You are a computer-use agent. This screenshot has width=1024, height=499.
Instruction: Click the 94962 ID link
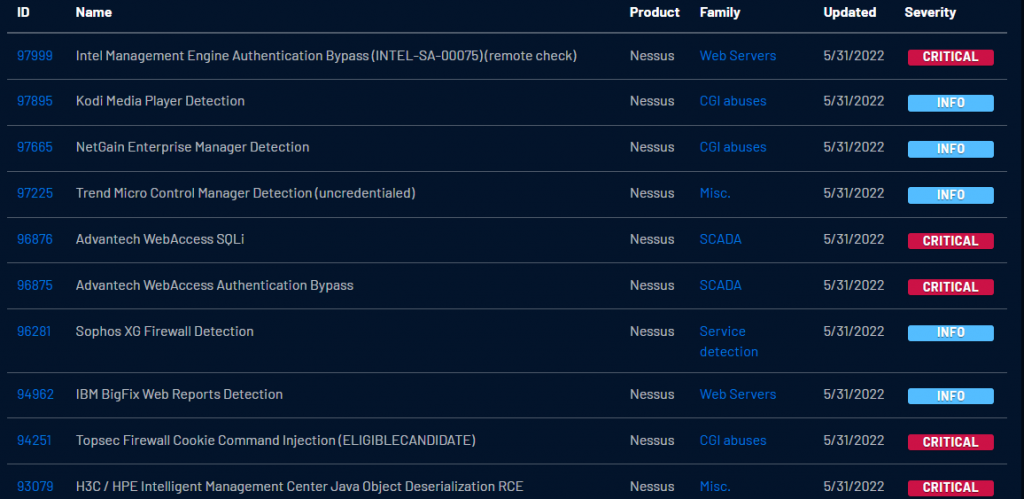click(x=33, y=394)
